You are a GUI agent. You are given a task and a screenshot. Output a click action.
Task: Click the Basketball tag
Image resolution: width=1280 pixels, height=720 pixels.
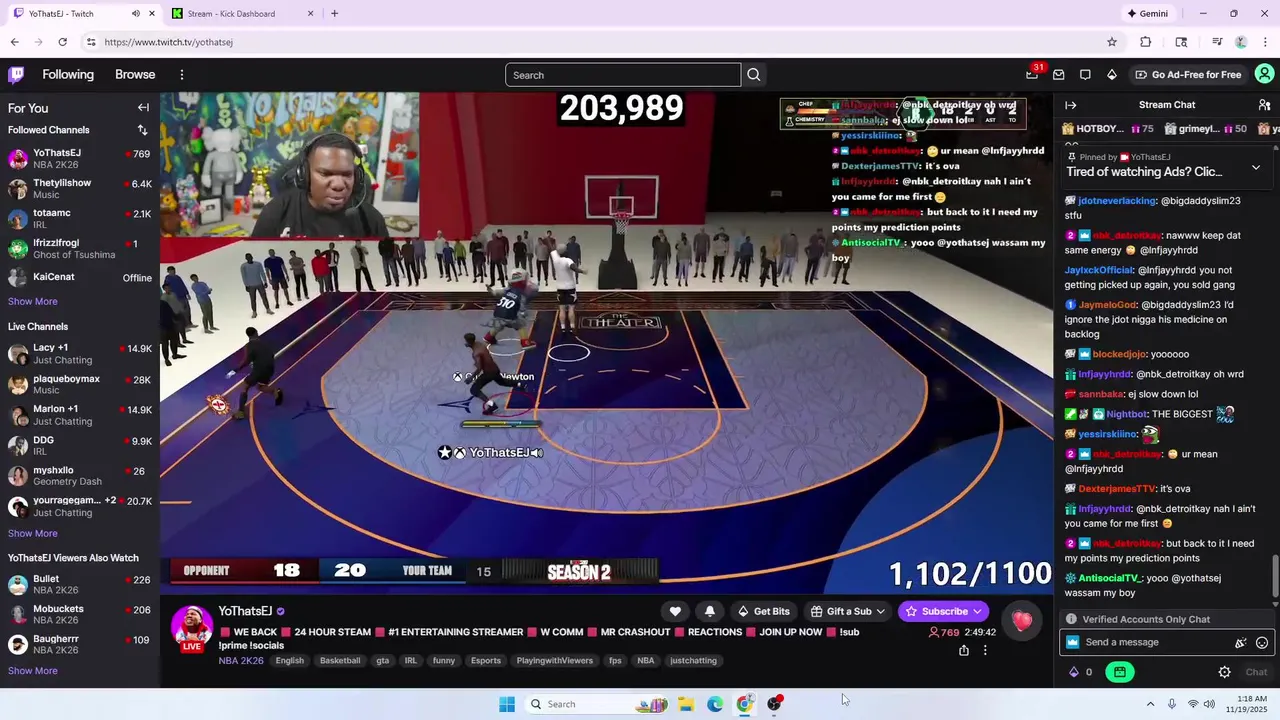click(x=340, y=661)
